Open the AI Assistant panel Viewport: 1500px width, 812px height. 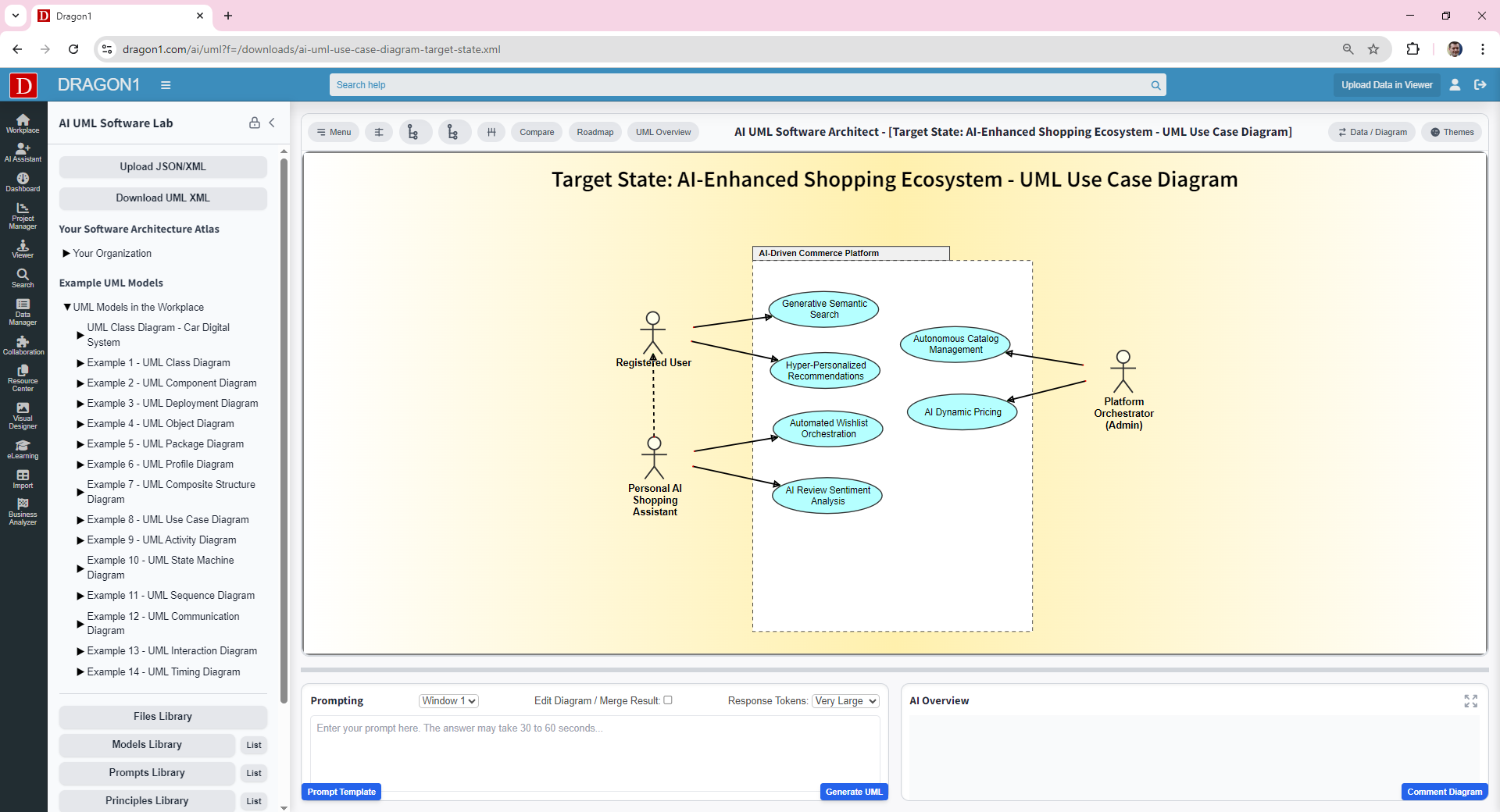(23, 154)
